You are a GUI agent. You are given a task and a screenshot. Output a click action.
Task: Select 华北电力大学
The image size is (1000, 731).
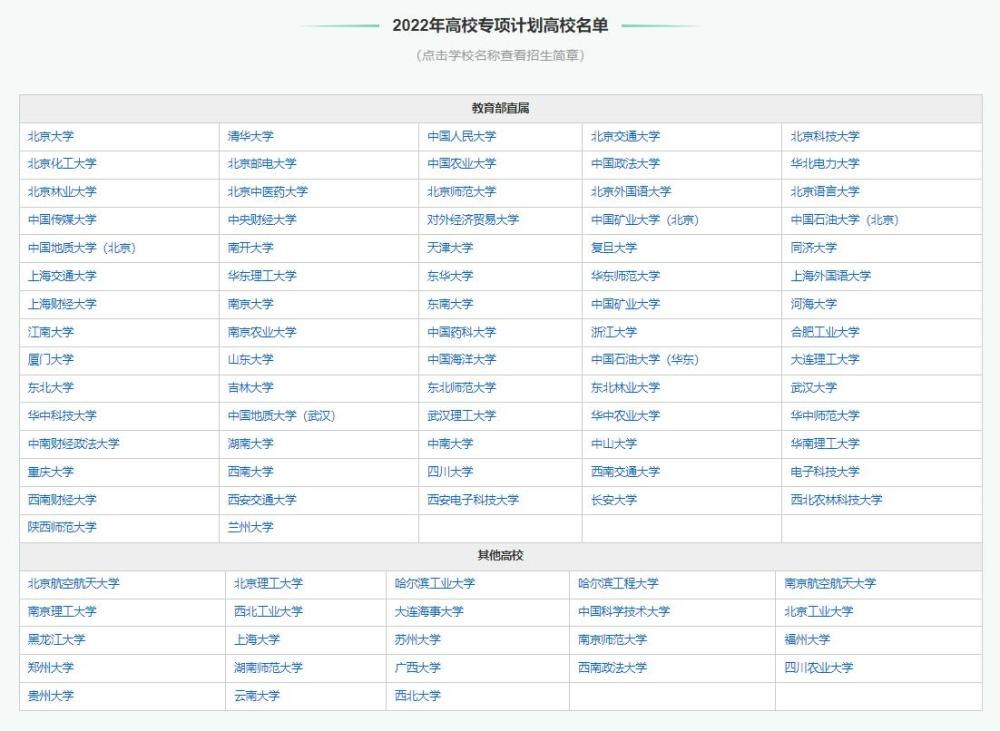pyautogui.click(x=825, y=164)
